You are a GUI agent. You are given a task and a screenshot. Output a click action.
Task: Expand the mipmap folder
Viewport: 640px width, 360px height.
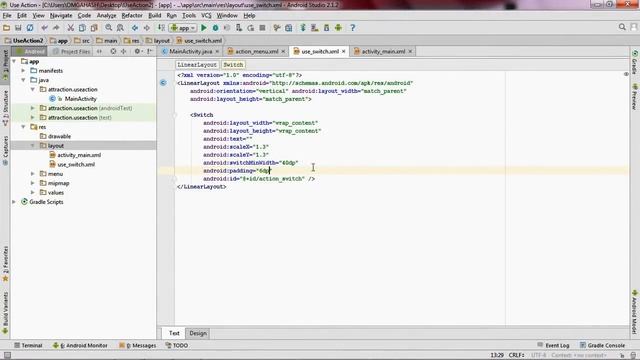click(x=33, y=183)
